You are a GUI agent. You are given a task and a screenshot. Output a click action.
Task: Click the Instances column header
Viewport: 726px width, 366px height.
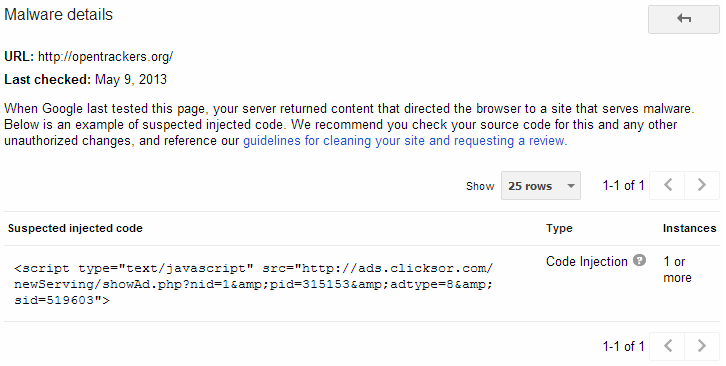click(x=689, y=228)
